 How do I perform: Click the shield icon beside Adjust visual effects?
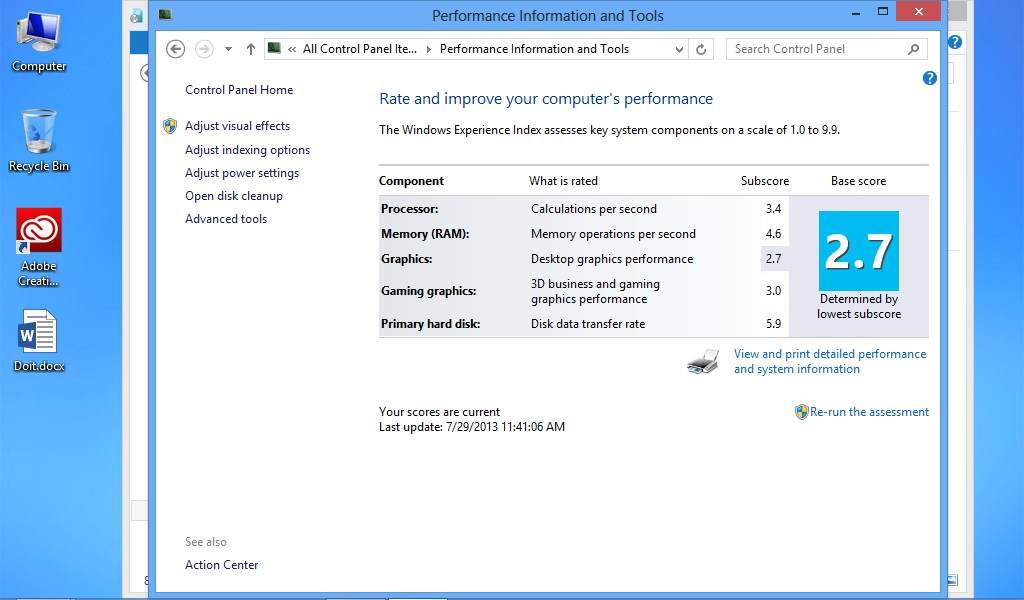170,126
